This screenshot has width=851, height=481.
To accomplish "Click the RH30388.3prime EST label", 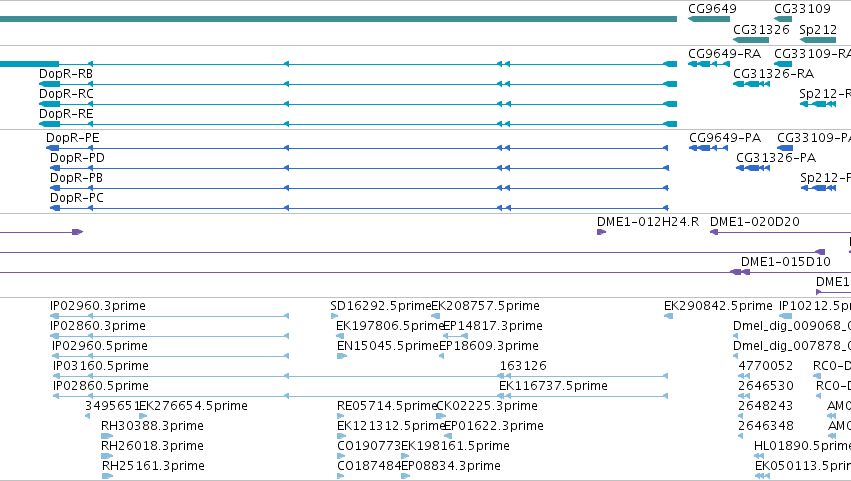I will pyautogui.click(x=152, y=426).
